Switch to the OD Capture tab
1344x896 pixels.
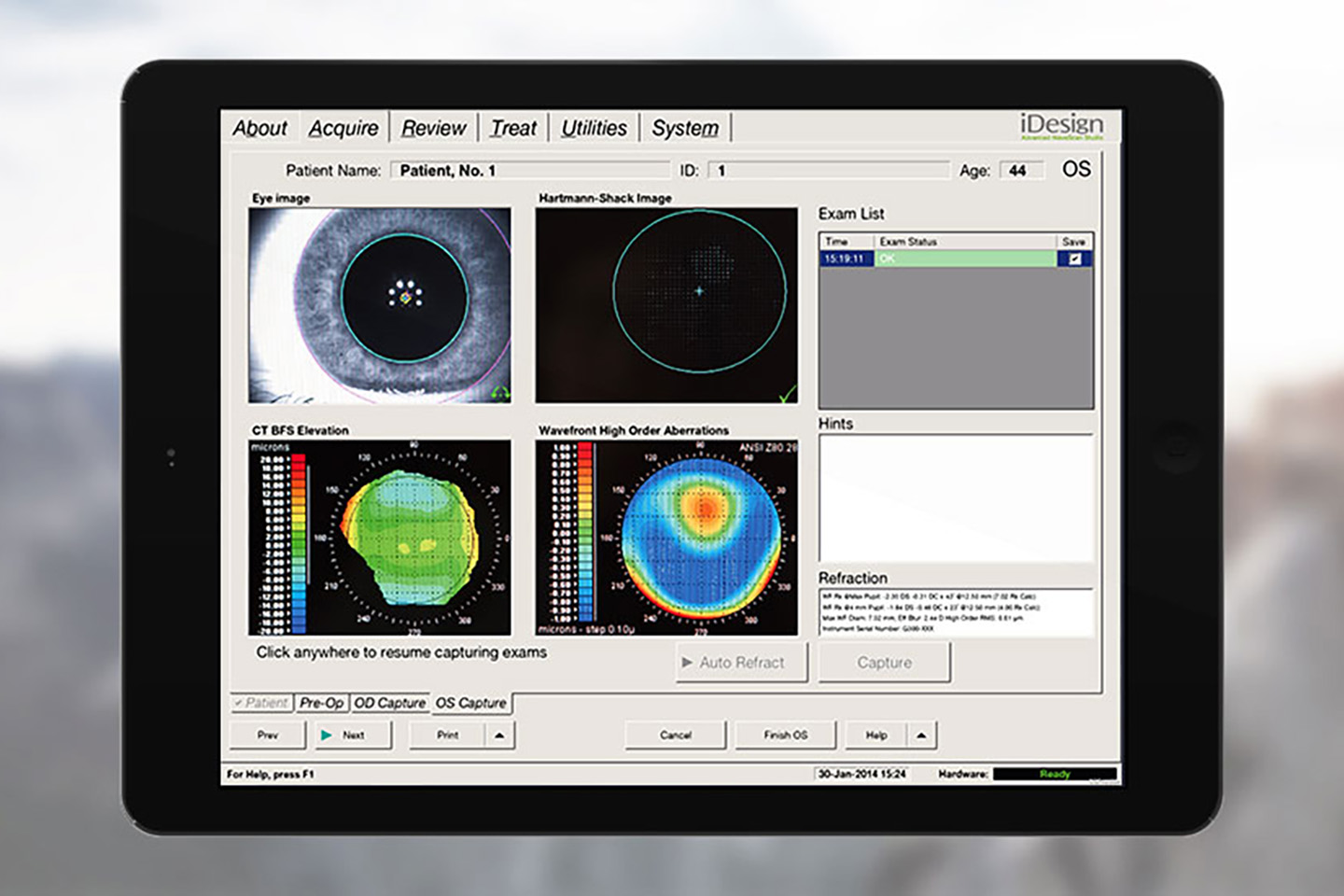389,703
